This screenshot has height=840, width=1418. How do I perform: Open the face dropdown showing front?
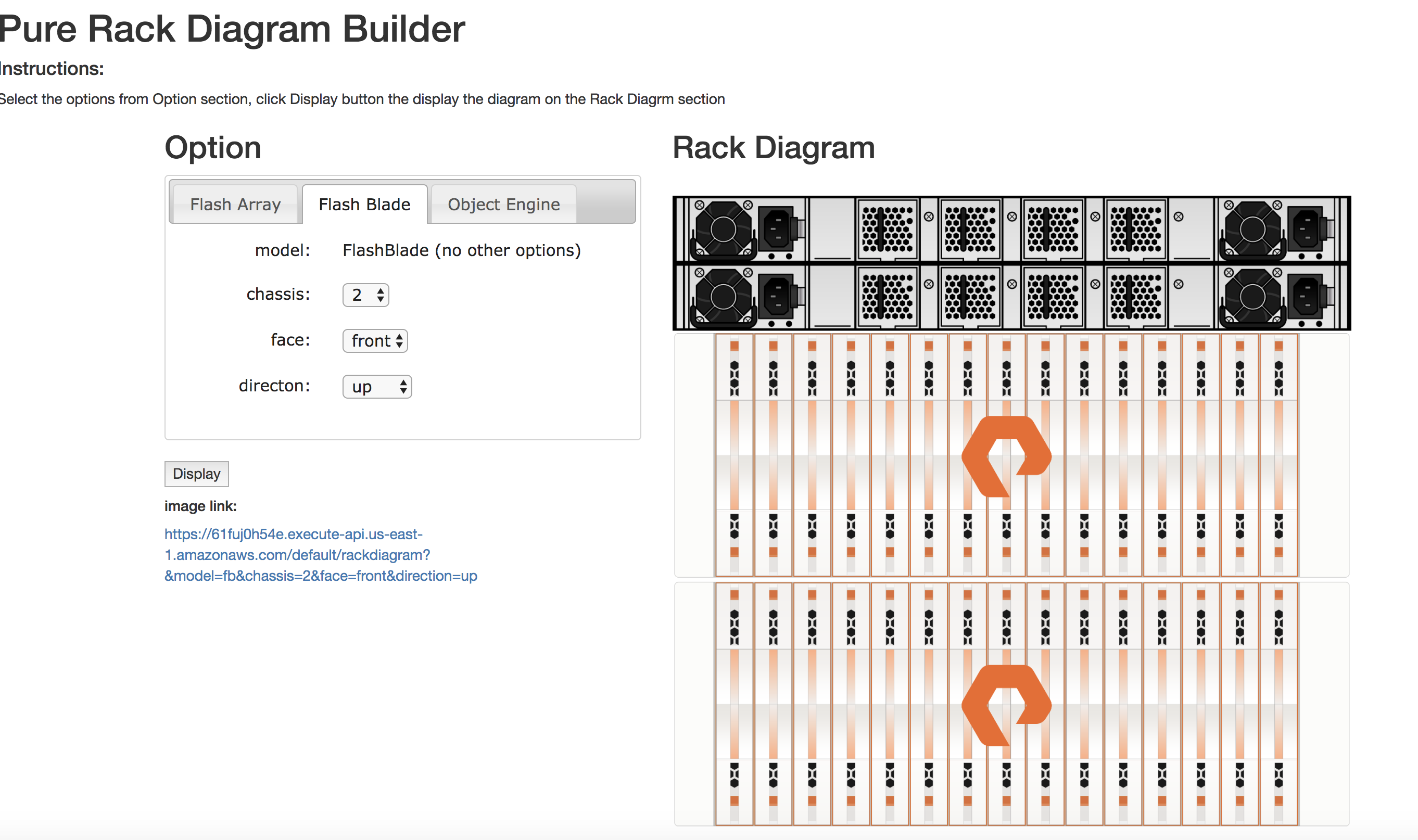click(375, 341)
